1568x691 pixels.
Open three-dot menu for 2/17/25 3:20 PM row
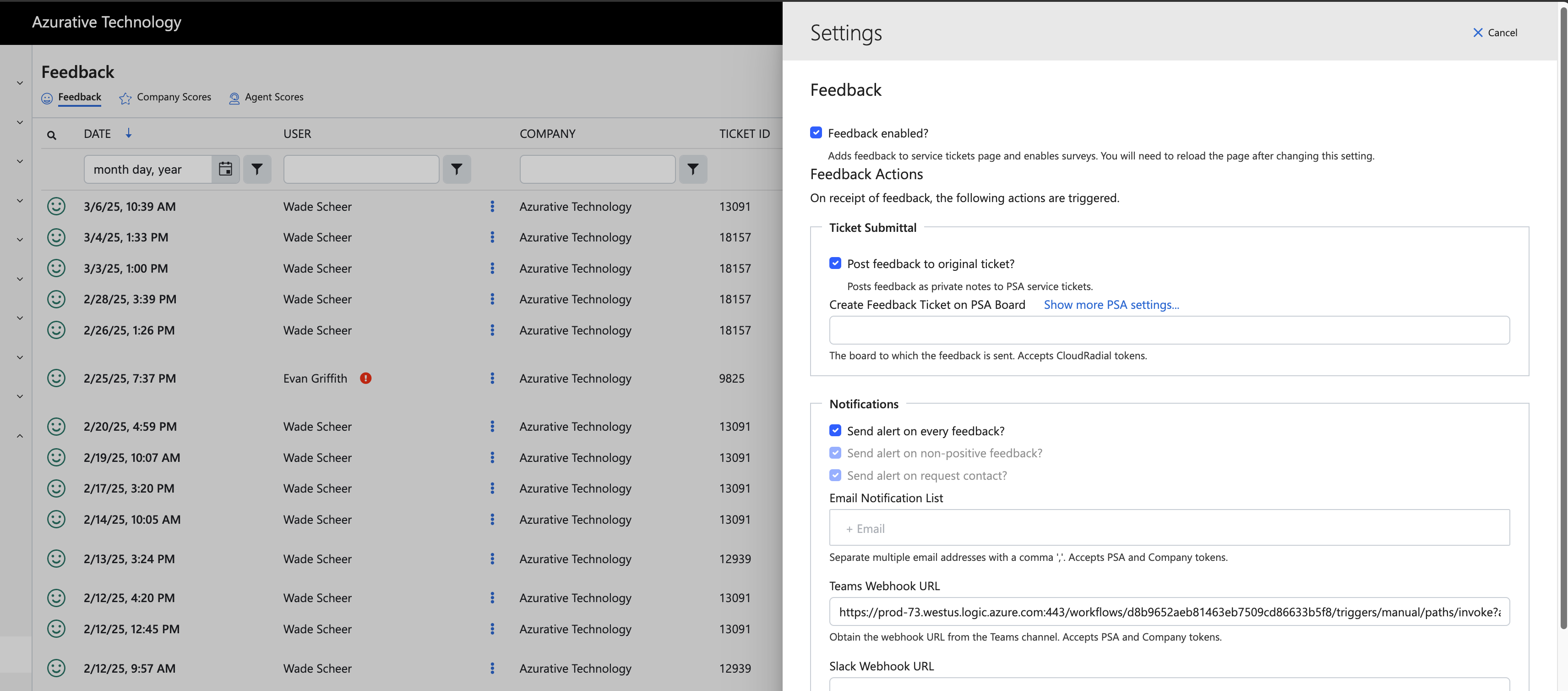point(492,488)
